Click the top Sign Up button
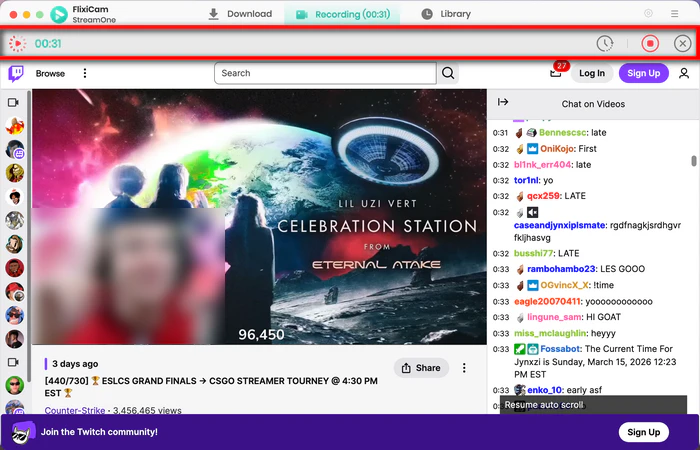This screenshot has height=450, width=700. pos(643,73)
